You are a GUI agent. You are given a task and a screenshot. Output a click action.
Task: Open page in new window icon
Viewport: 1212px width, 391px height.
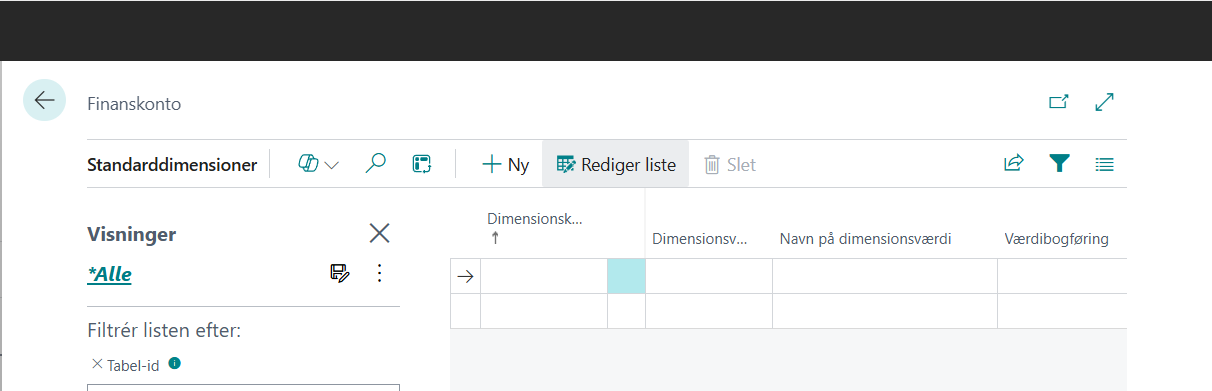[1058, 101]
